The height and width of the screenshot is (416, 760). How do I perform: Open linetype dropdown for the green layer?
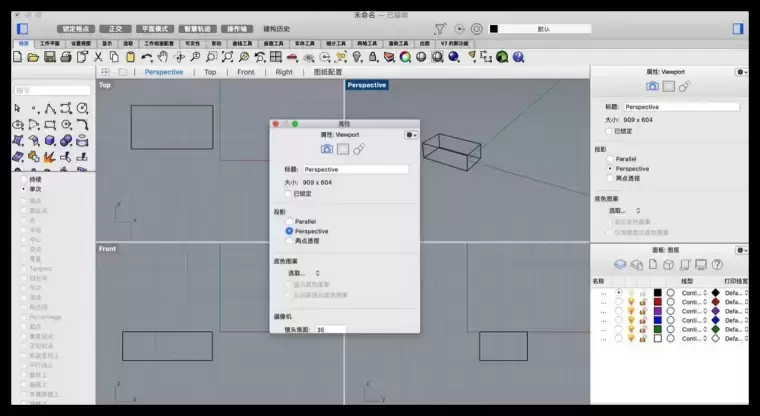tap(694, 329)
